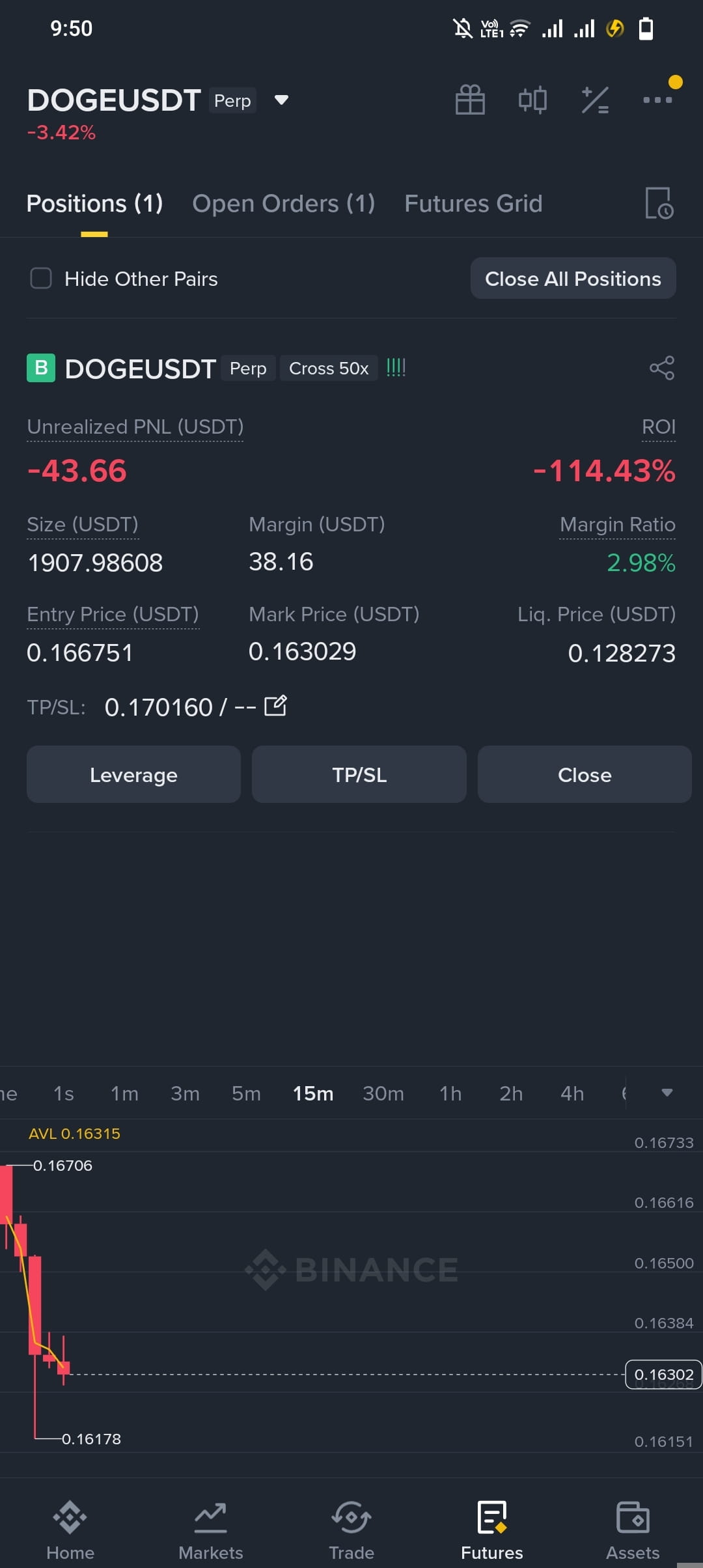This screenshot has height=1568, width=703.
Task: Expand the DOGEUSDT pair selector dropdown
Action: pyautogui.click(x=281, y=100)
